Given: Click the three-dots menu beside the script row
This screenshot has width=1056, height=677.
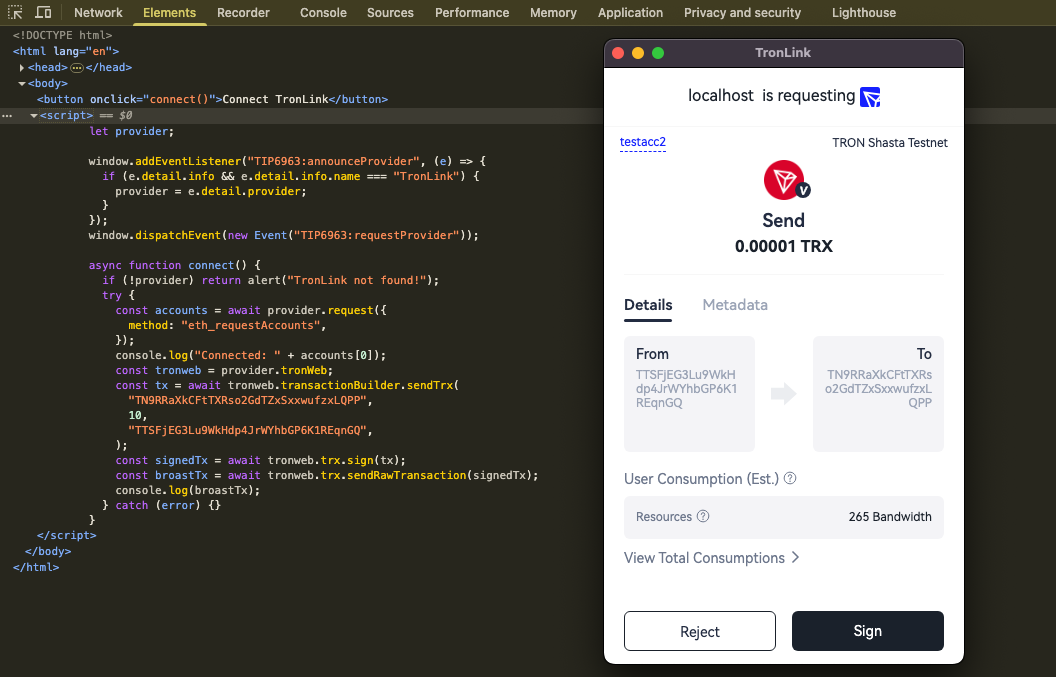Looking at the screenshot, I should [x=7, y=116].
